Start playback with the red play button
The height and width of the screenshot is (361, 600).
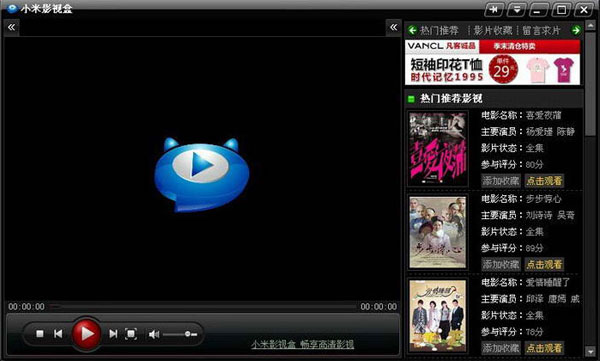click(86, 333)
